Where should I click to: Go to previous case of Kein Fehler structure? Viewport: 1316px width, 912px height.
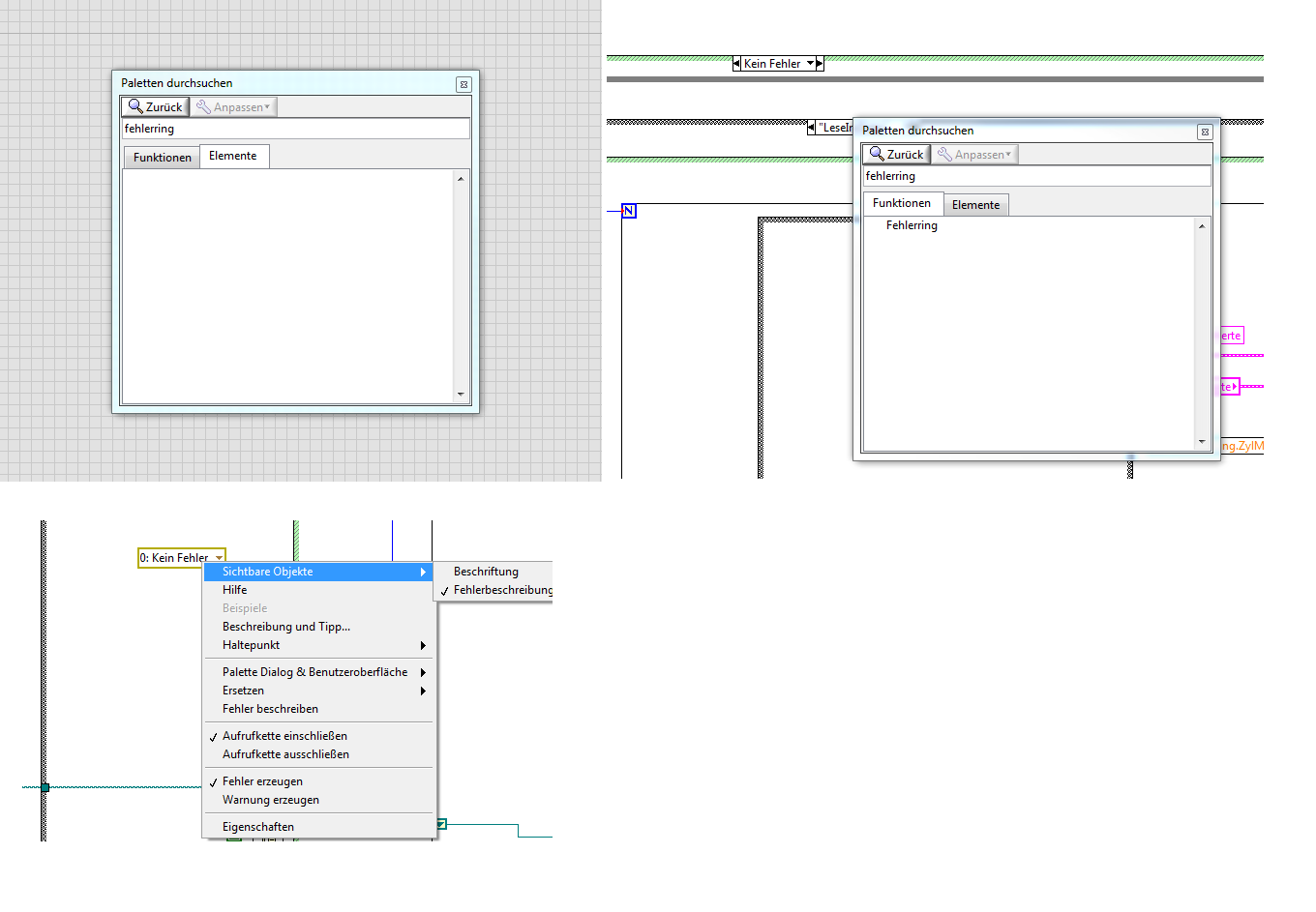tap(736, 64)
